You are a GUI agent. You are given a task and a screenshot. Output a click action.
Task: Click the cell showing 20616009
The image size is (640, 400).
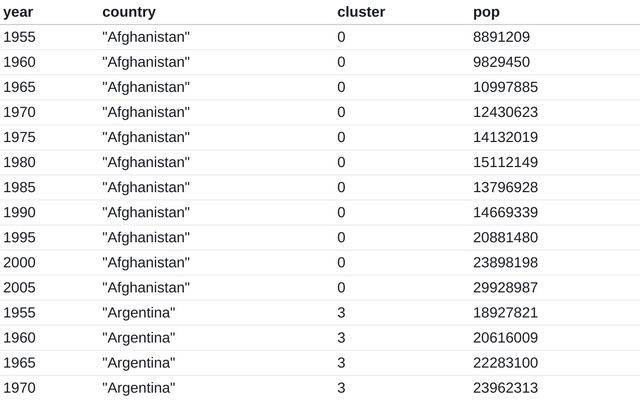tap(505, 337)
